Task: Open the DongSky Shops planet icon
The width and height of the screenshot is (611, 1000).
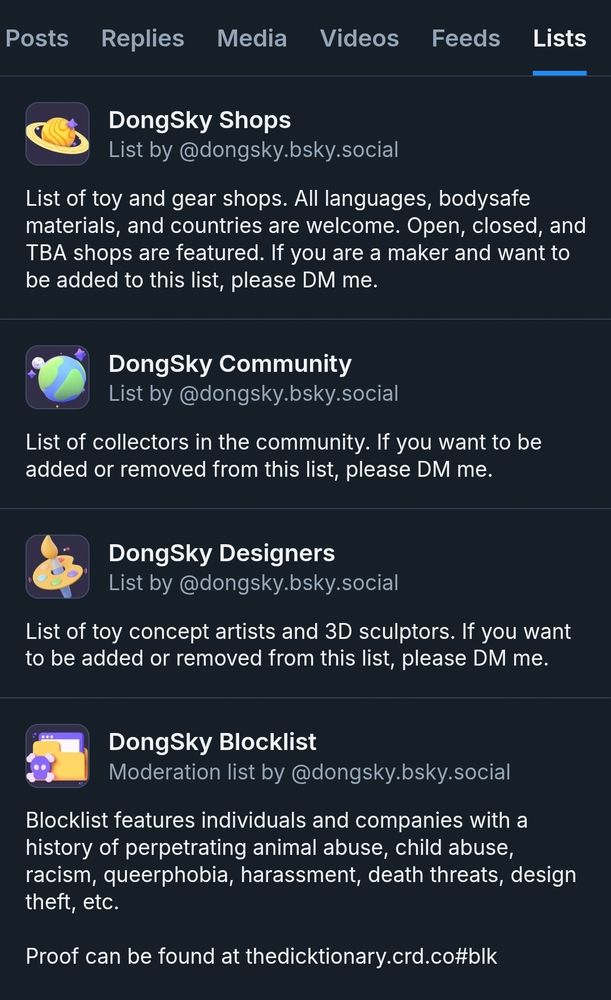Action: pyautogui.click(x=57, y=134)
